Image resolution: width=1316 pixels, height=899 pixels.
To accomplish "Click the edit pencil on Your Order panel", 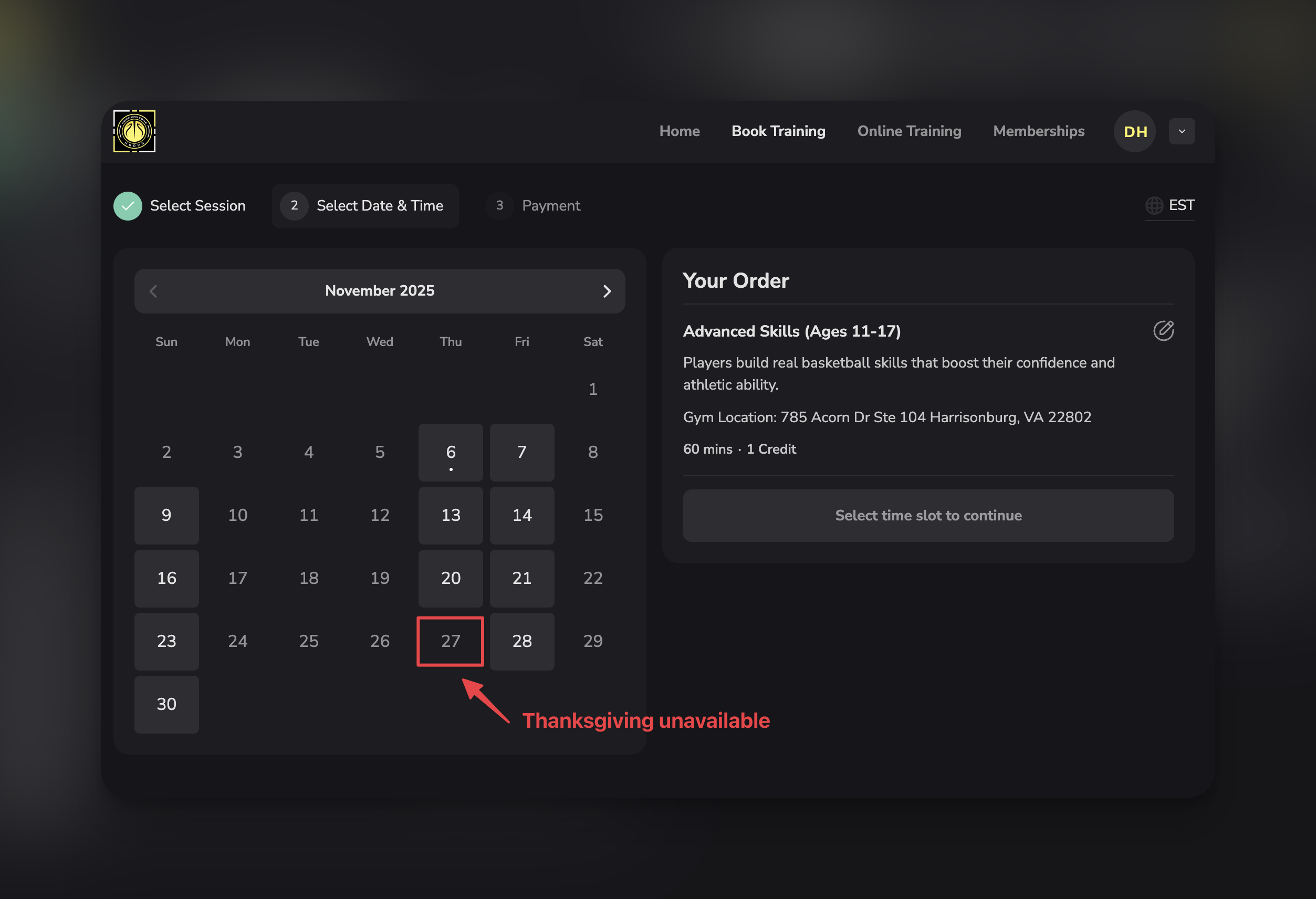I will click(x=1164, y=331).
